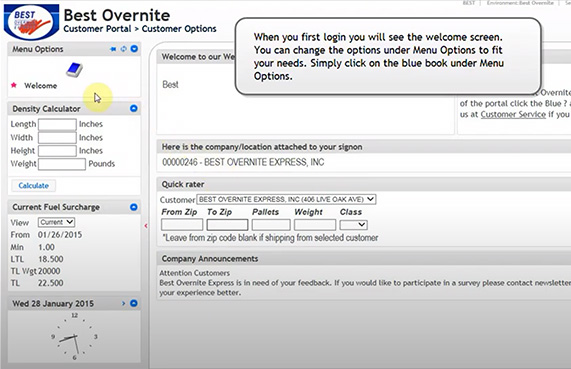Click the 'Customer Portal > Customer Options' breadcrumb
571x369 pixels.
pyautogui.click(x=140, y=29)
